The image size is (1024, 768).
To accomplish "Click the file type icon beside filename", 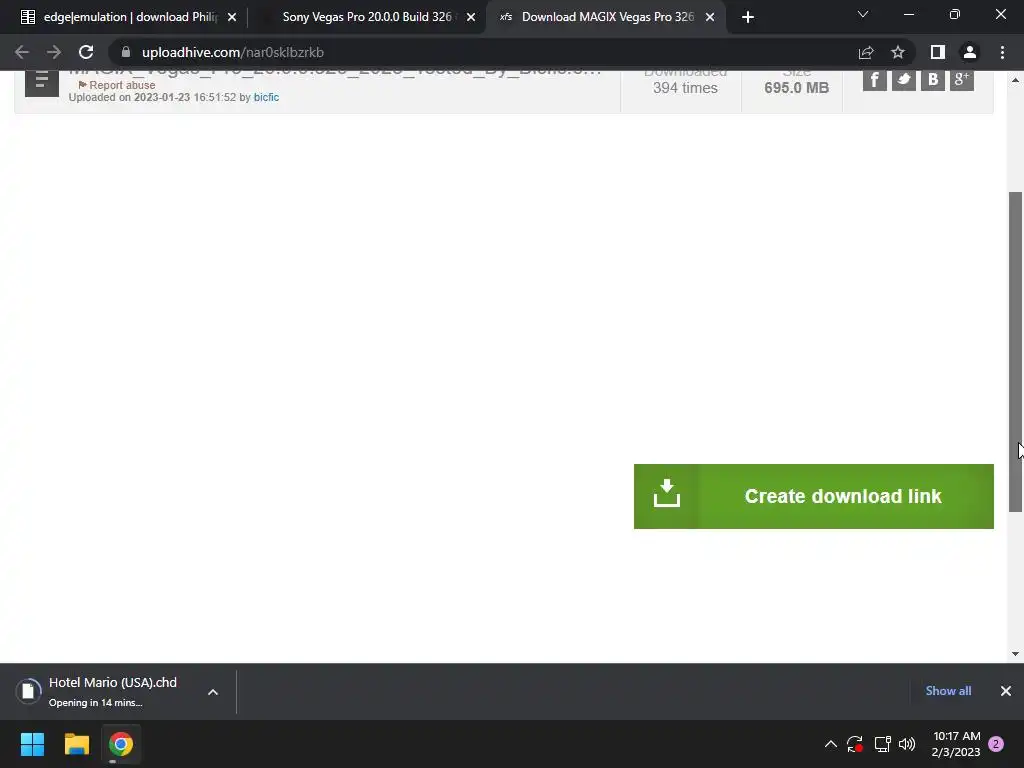I will point(42,82).
